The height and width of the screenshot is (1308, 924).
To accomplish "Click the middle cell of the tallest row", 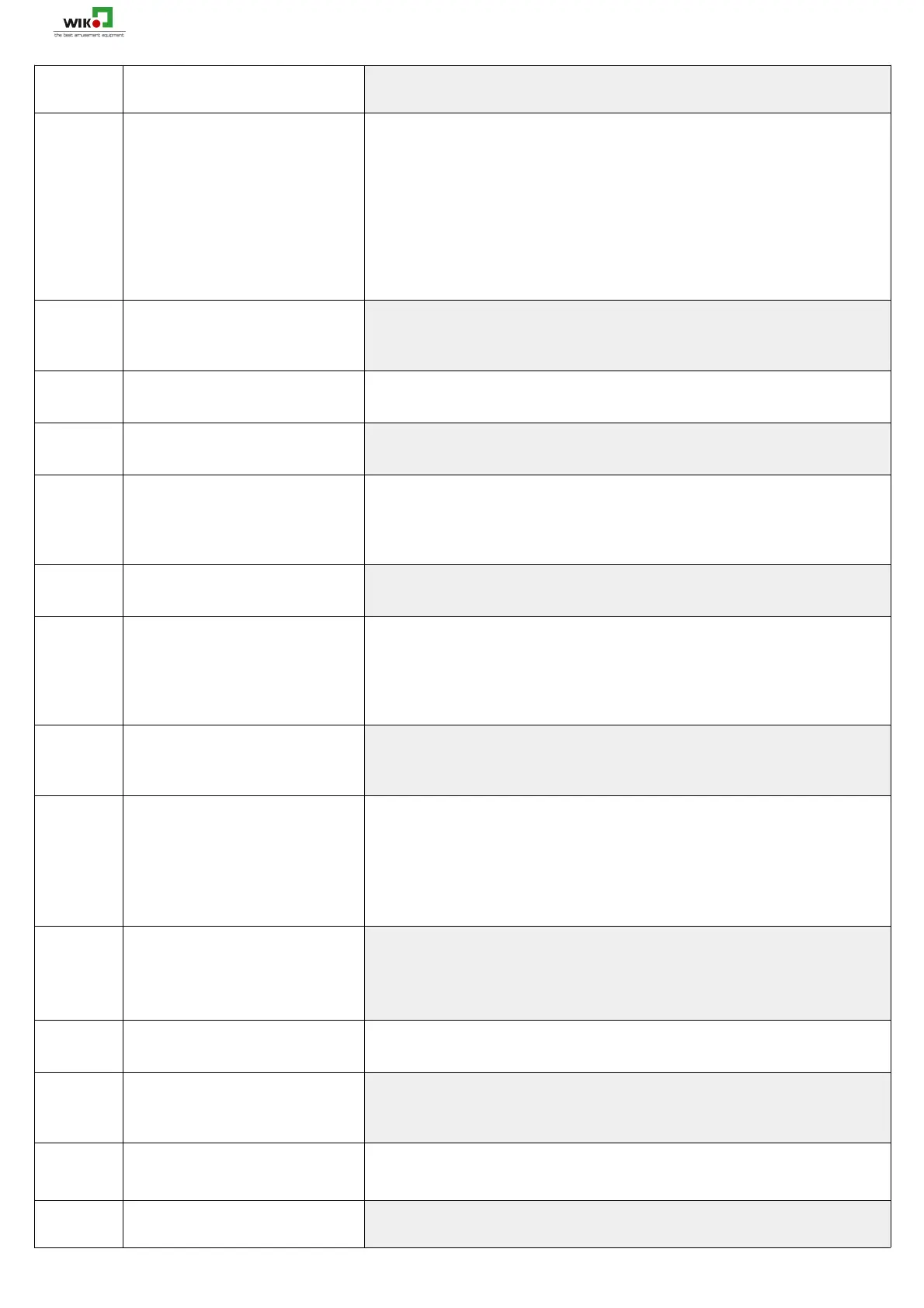I will click(x=243, y=207).
